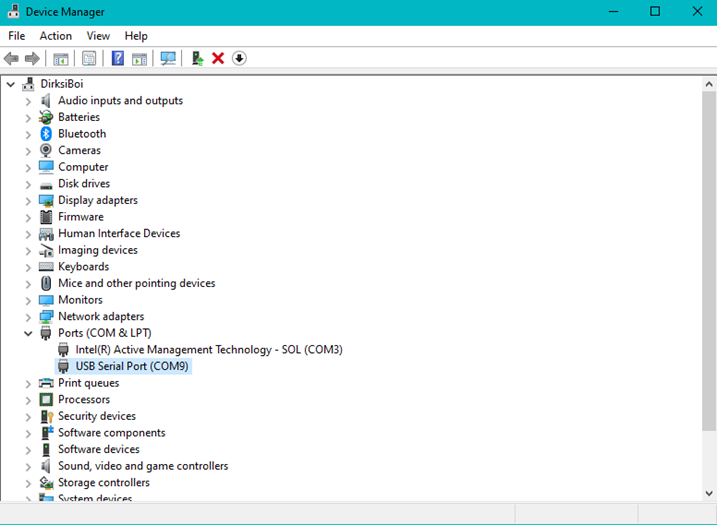Image resolution: width=717 pixels, height=525 pixels.
Task: Select Intel(R) Active Management Technology - SOL (COM3)
Action: click(x=209, y=350)
